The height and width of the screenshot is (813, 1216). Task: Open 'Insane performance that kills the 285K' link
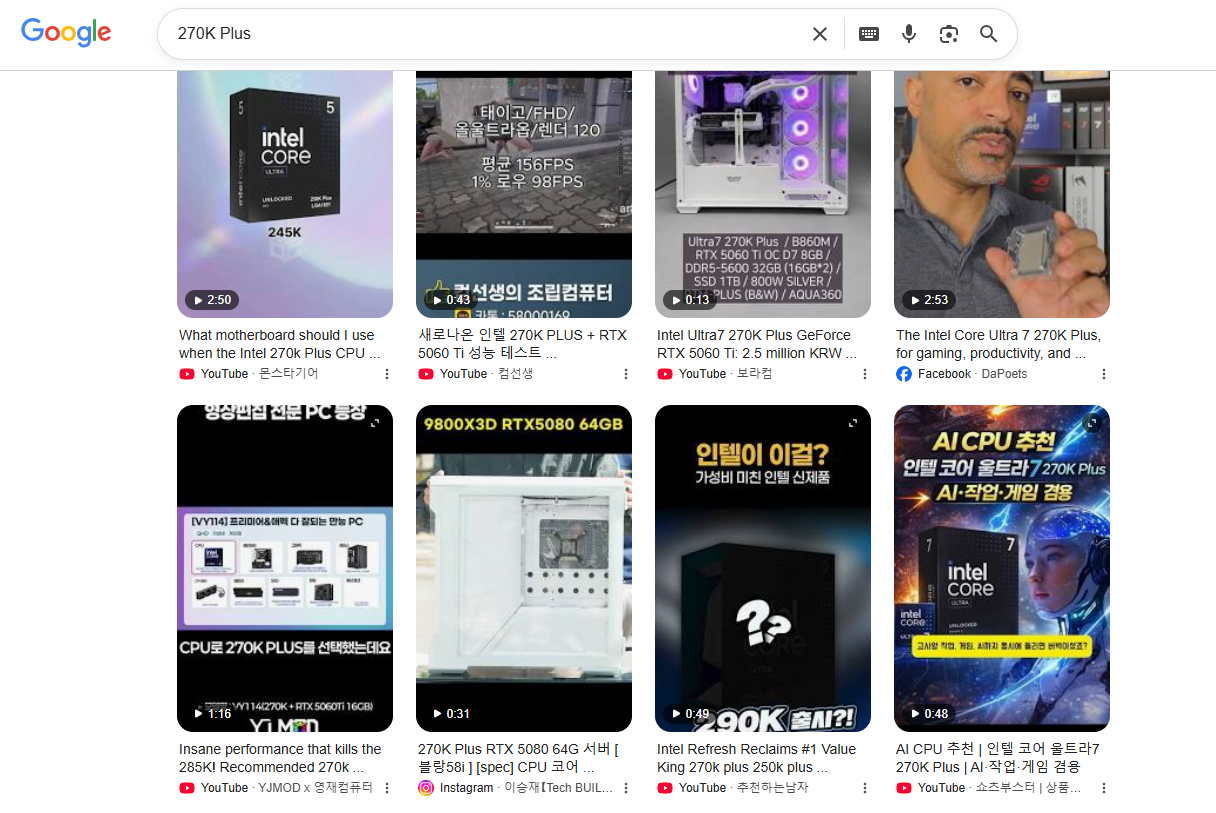(280, 758)
